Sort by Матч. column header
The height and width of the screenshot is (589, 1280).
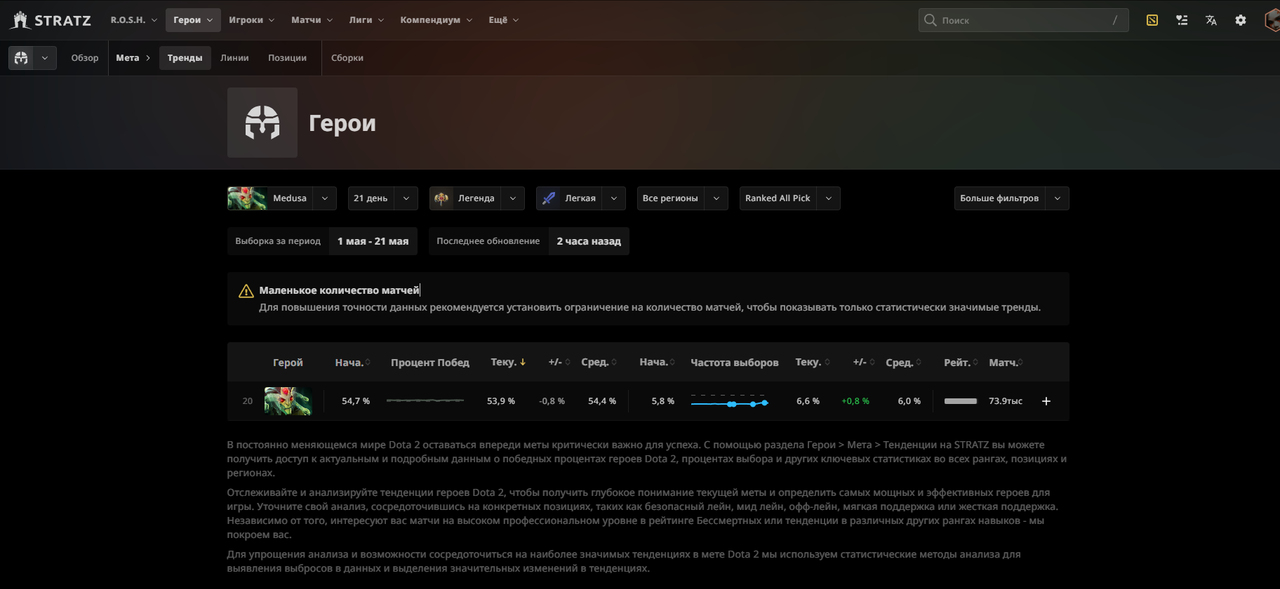coord(1006,362)
